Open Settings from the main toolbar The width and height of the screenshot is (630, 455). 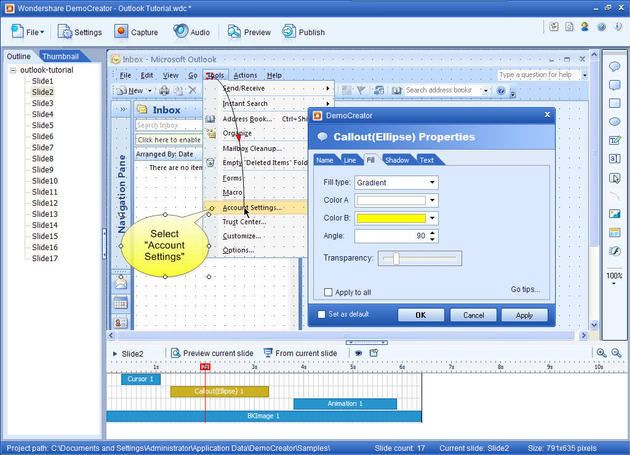tap(80, 32)
